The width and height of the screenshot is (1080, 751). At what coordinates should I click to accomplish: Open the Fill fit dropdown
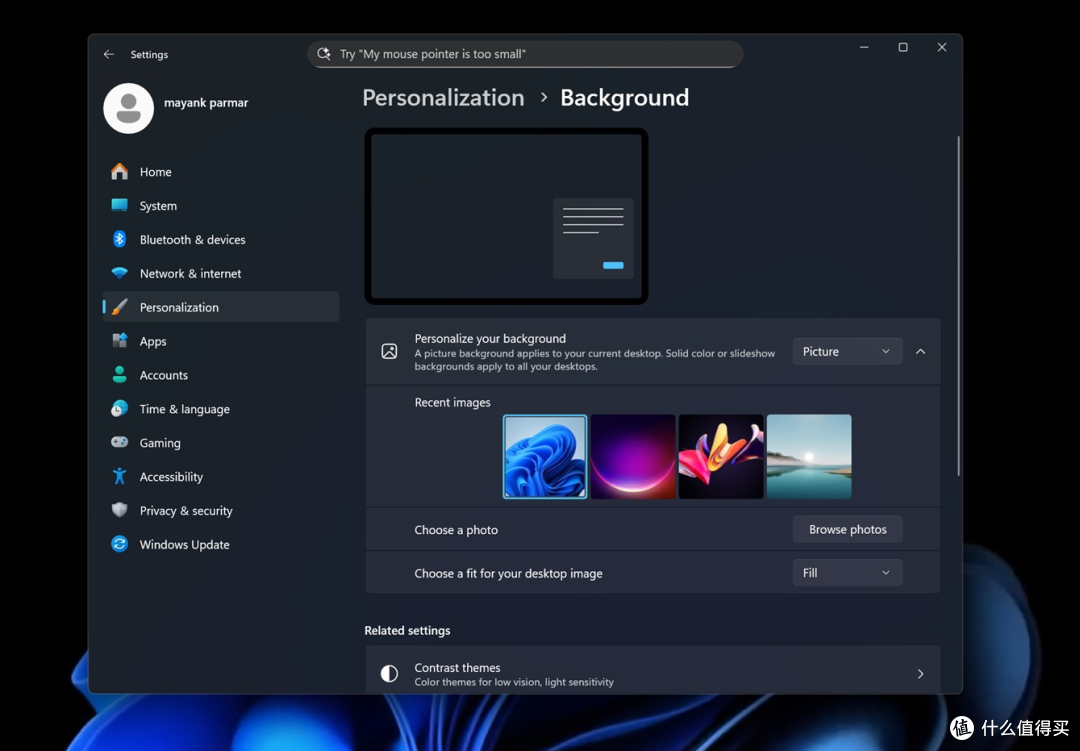tap(847, 573)
